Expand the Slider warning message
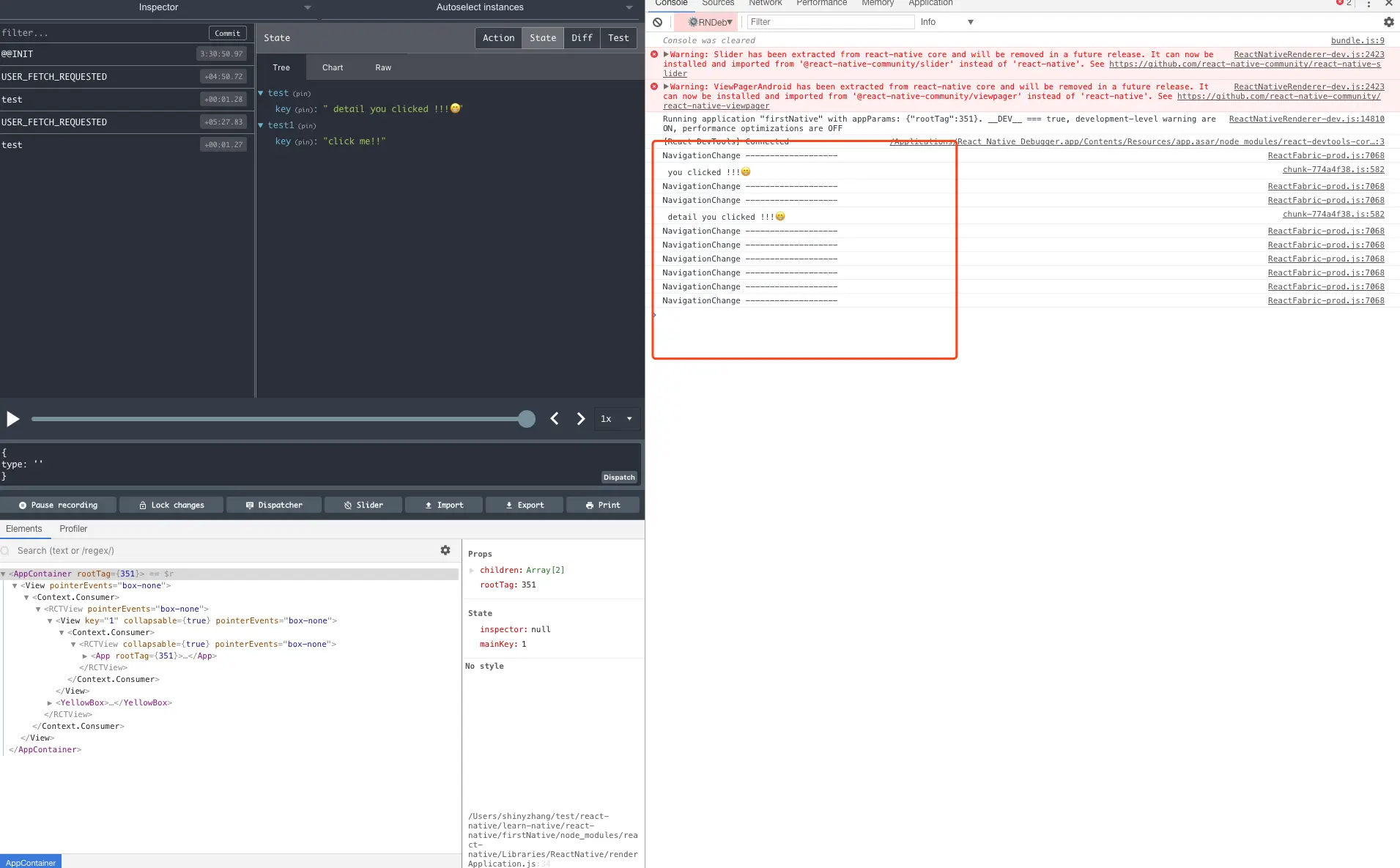 pyautogui.click(x=666, y=54)
